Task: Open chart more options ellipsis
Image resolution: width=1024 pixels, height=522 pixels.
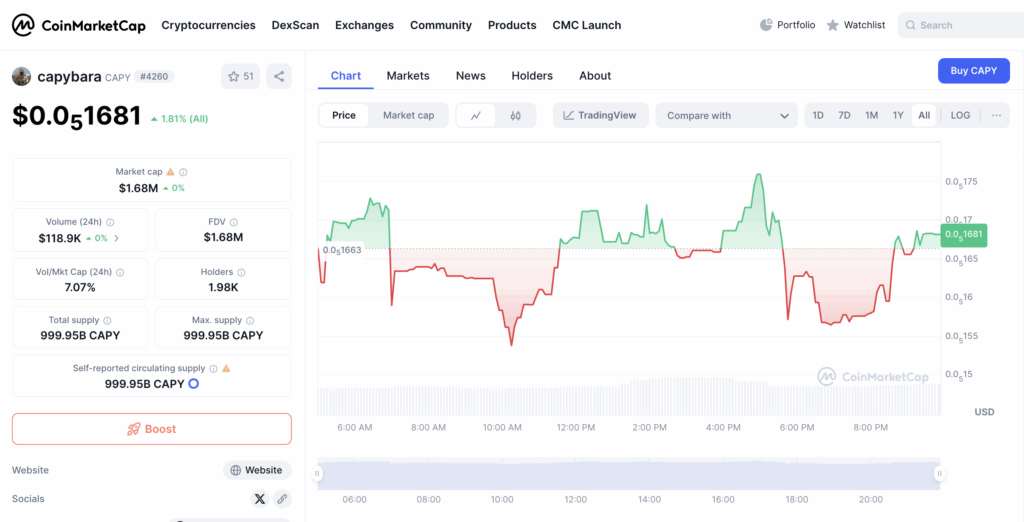Action: (996, 116)
